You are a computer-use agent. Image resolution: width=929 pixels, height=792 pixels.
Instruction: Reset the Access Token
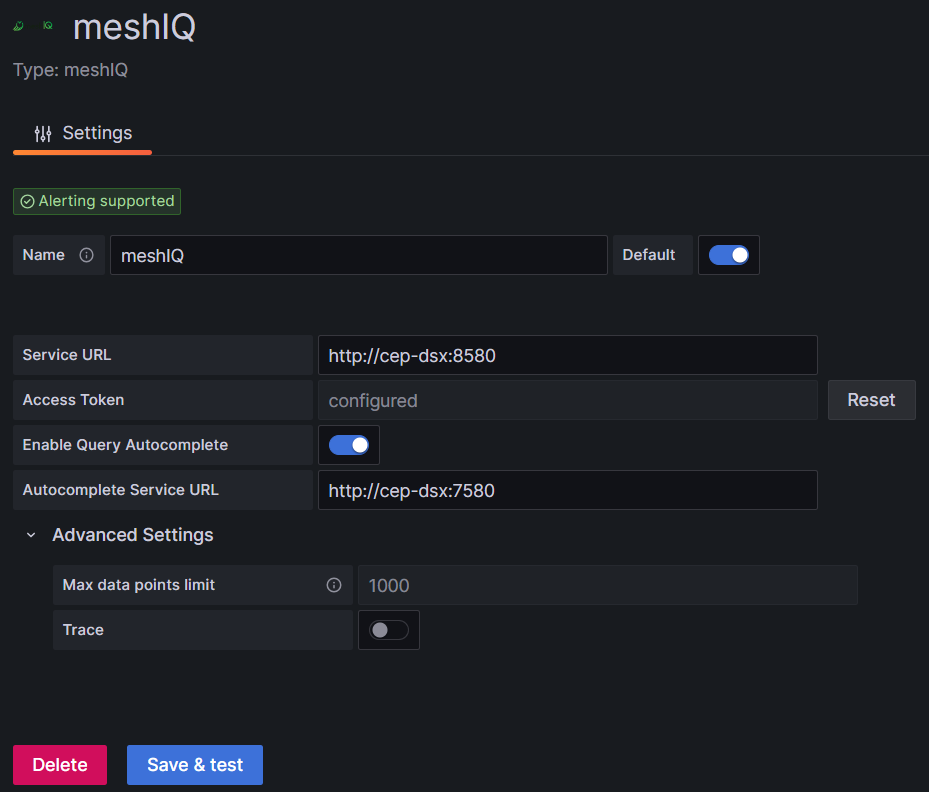pos(872,400)
